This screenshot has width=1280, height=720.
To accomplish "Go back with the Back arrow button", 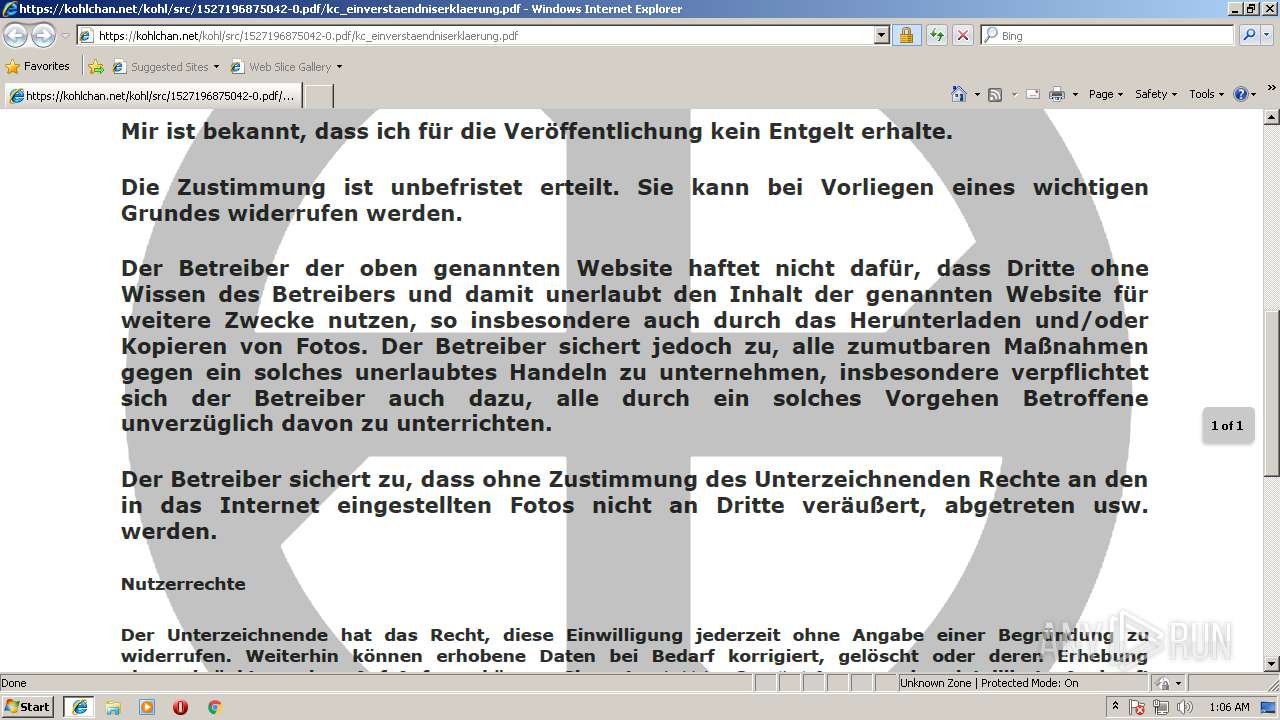I will click(16, 36).
